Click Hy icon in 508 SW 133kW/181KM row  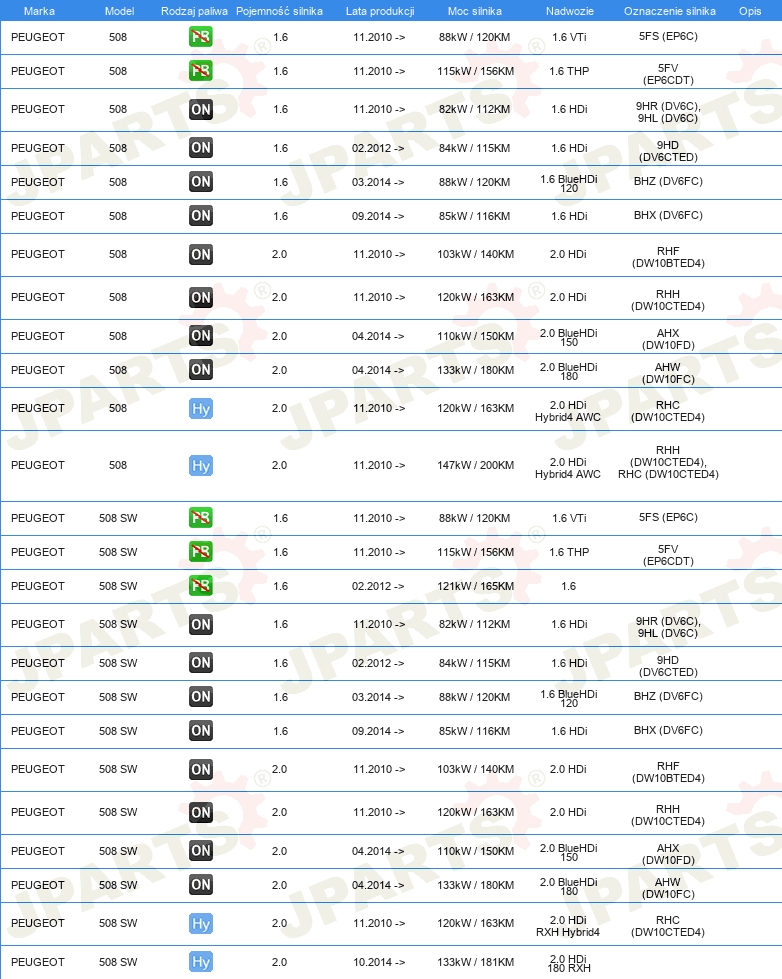point(200,962)
